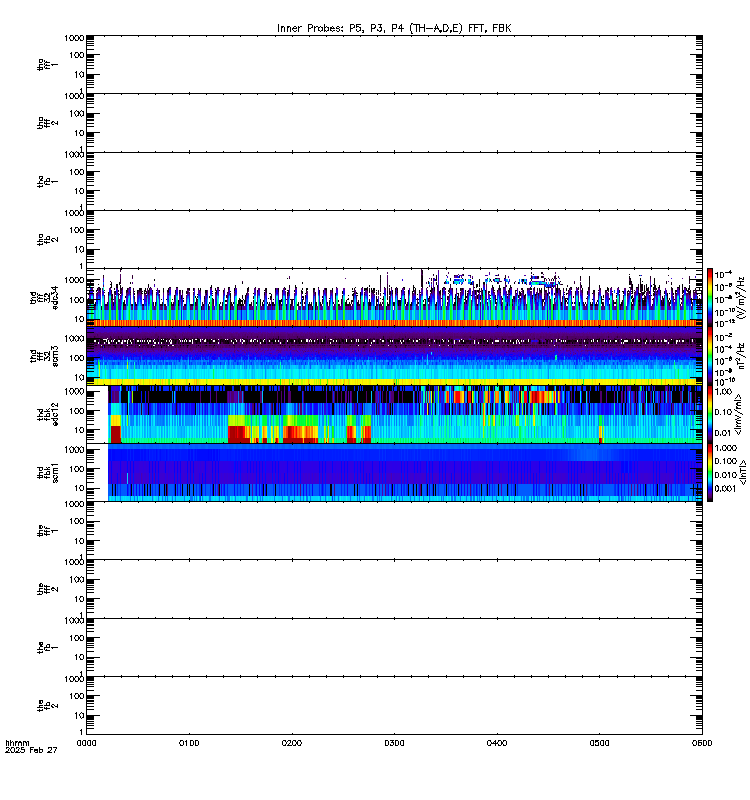Click the "tha fb 2" panel label
This screenshot has width=750, height=800.
pos(47,239)
